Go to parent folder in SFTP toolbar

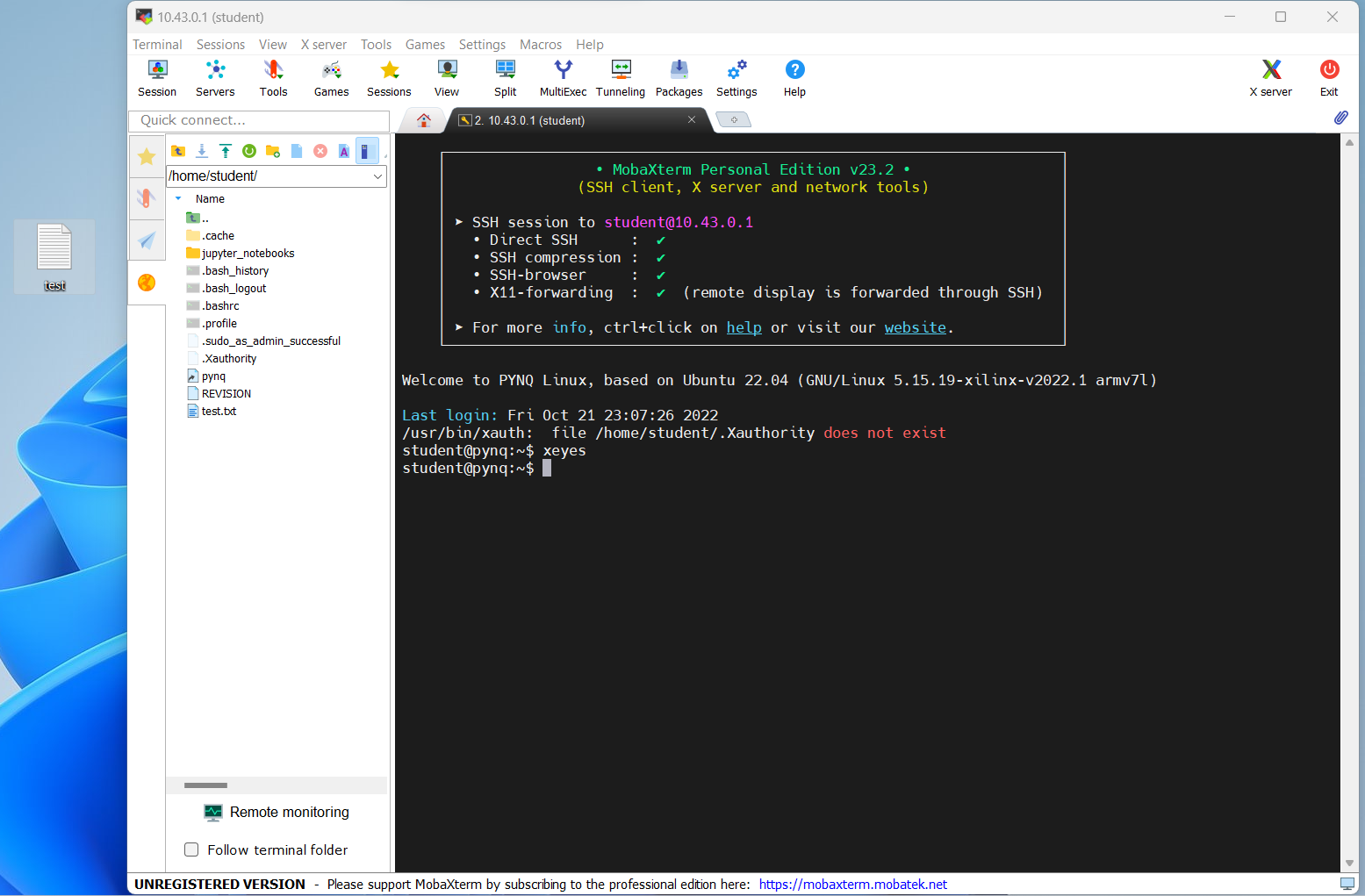pos(178,151)
